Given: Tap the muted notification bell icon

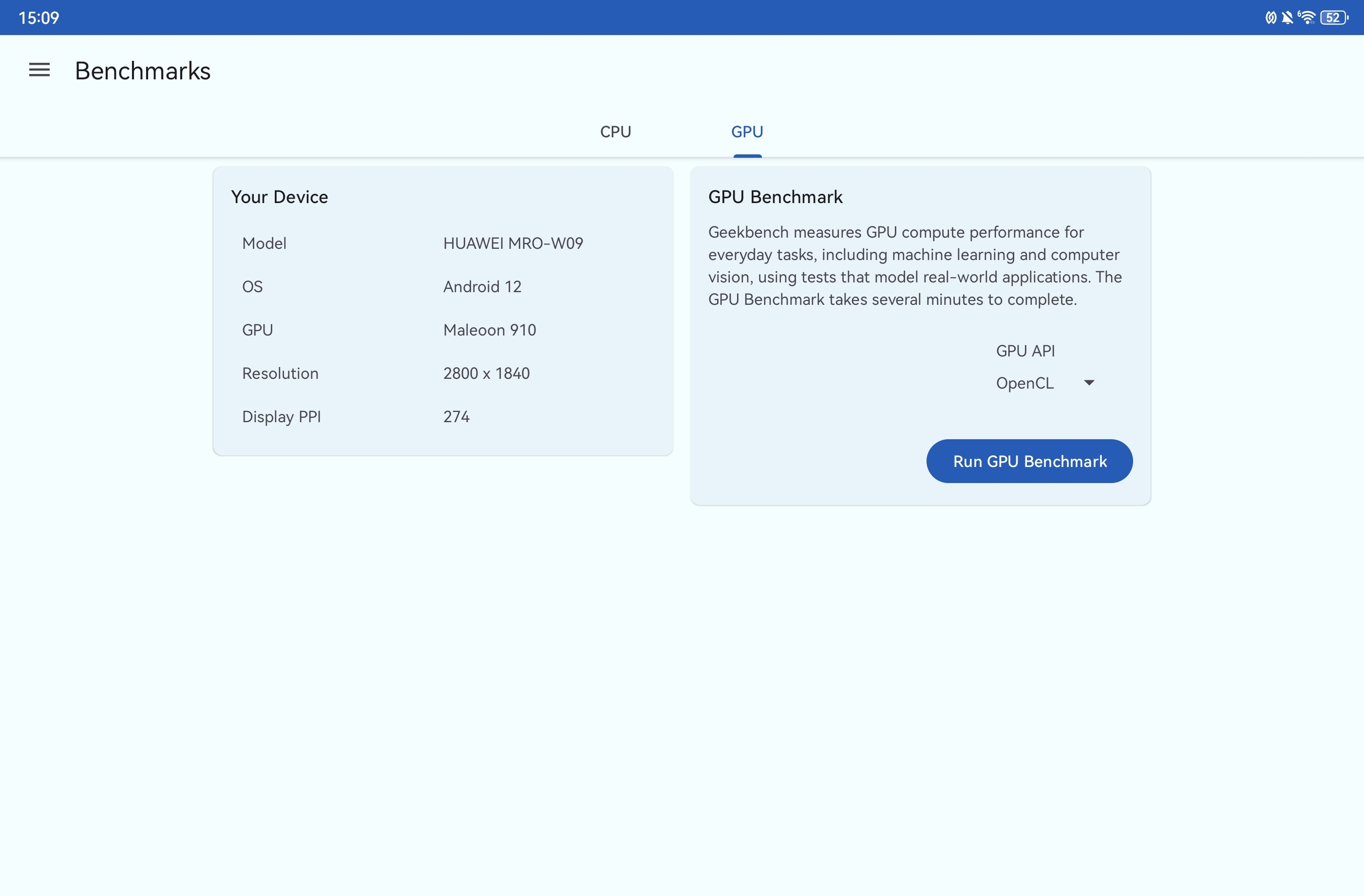Looking at the screenshot, I should pyautogui.click(x=1287, y=17).
